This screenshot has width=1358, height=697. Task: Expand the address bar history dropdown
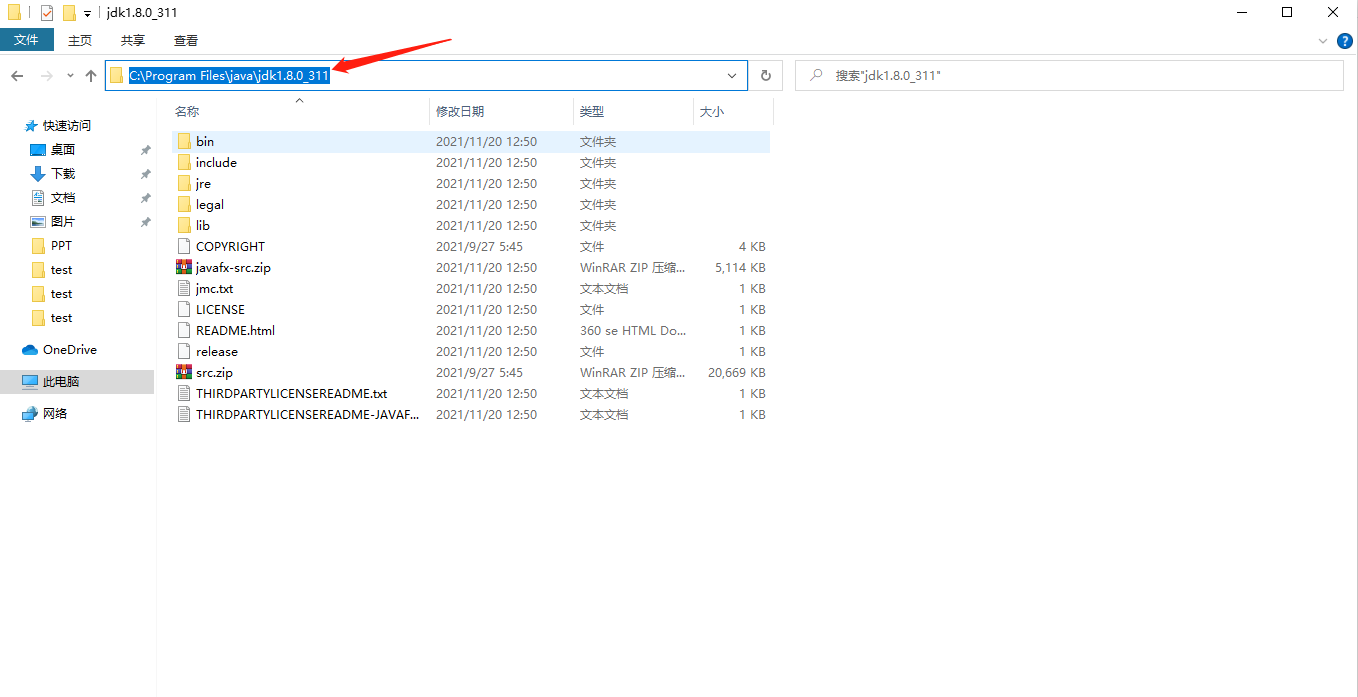[732, 76]
